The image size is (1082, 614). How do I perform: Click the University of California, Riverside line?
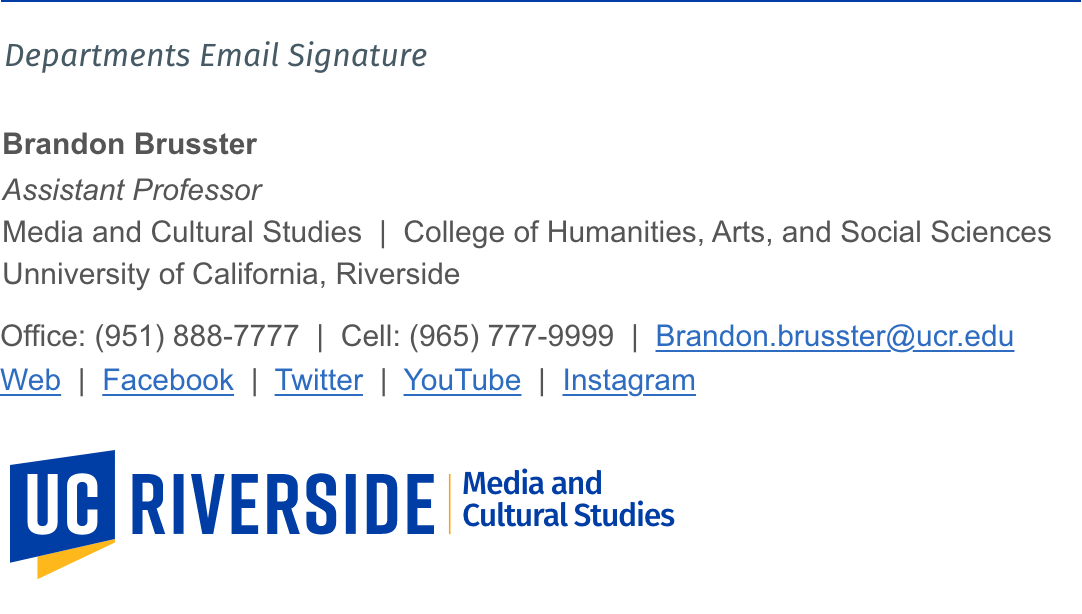pos(231,275)
